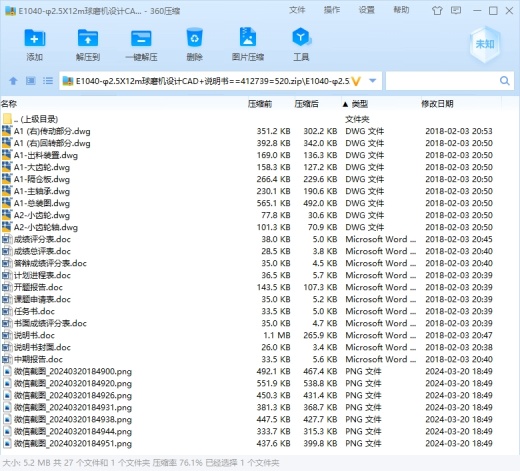Screen dimensions: 520x471
Task: Click the 解压到 (Extract to) icon
Action: coord(88,38)
